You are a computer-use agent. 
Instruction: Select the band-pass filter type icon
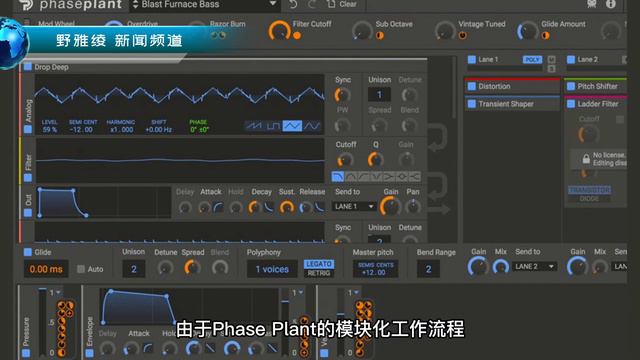pos(350,177)
